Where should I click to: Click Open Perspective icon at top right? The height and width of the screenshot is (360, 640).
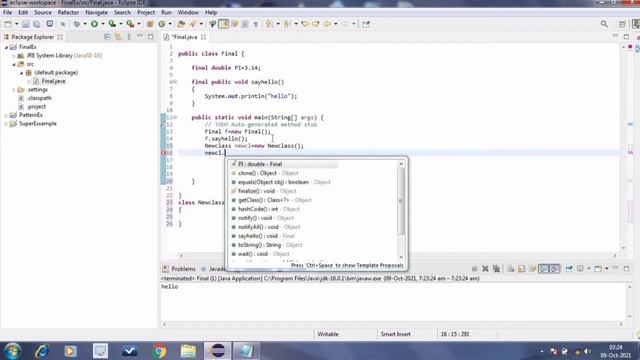pyautogui.click(x=622, y=24)
